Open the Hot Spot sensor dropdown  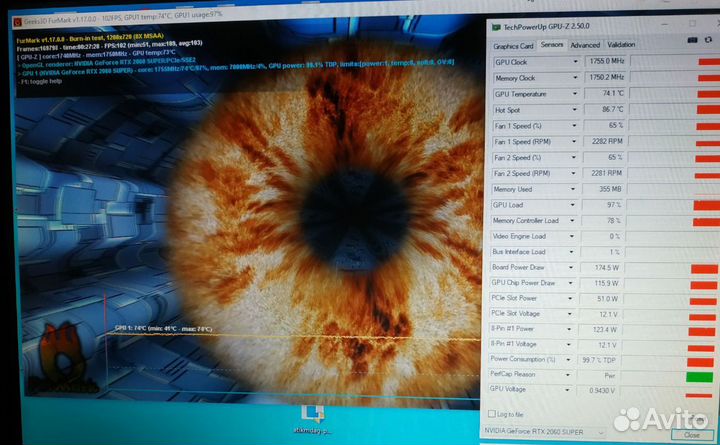(574, 110)
